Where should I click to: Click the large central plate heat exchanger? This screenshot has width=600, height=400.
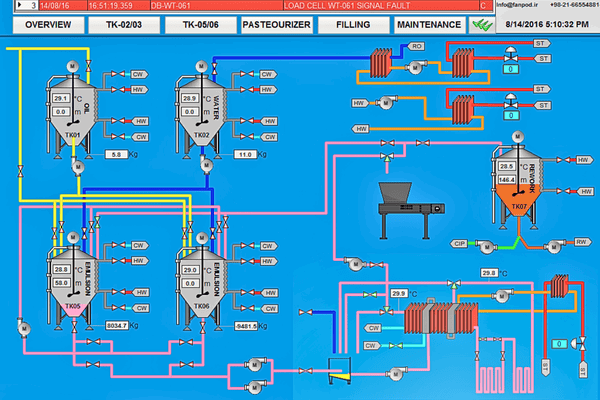pyautogui.click(x=439, y=327)
